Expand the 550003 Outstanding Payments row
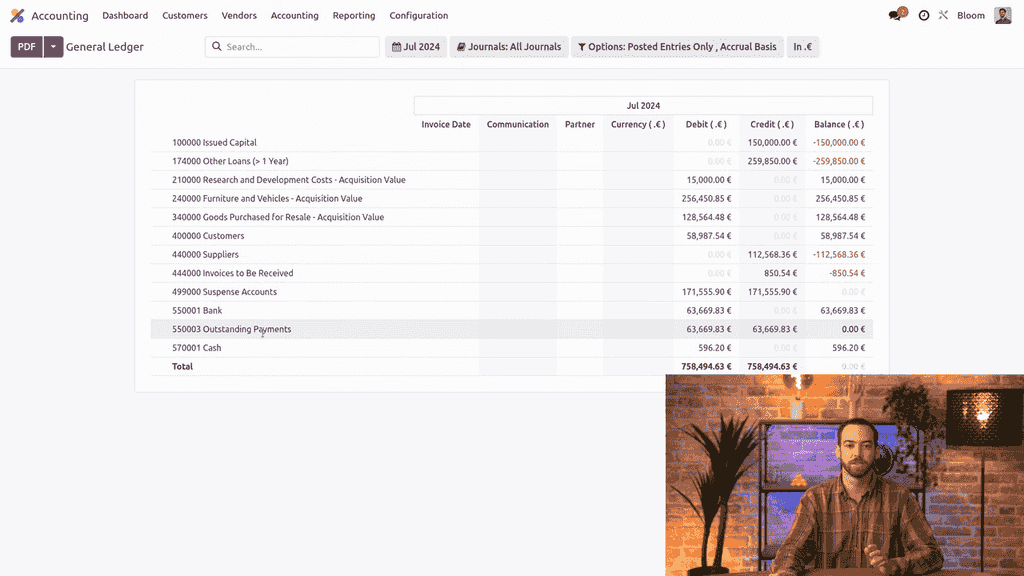The height and width of the screenshot is (576, 1024). [231, 329]
